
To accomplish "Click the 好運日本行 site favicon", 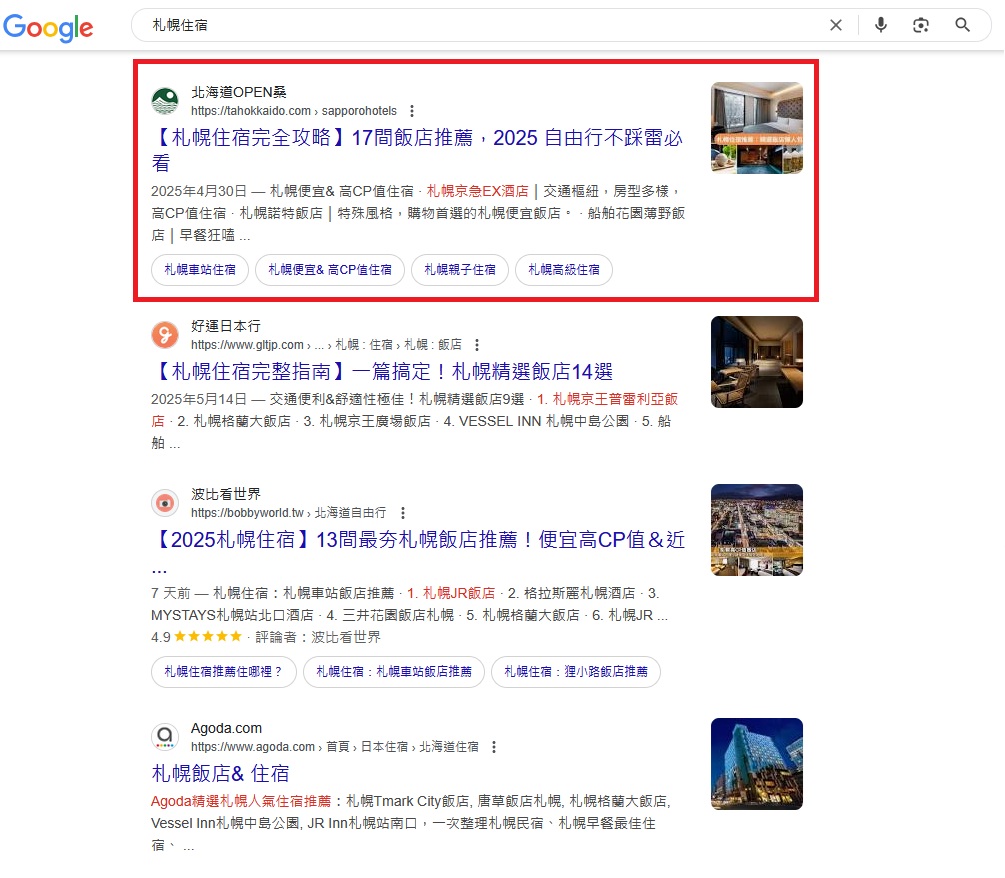I will pos(165,335).
